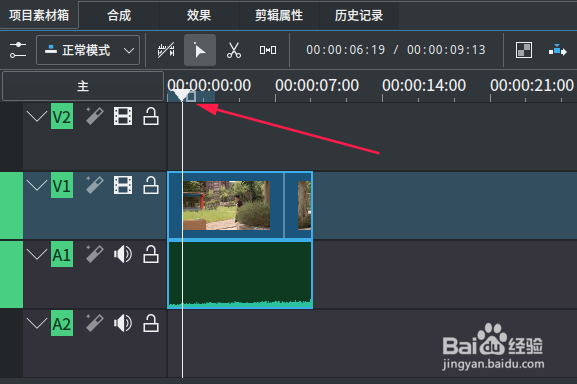
Task: Switch to the 效果 tab
Action: (x=199, y=15)
